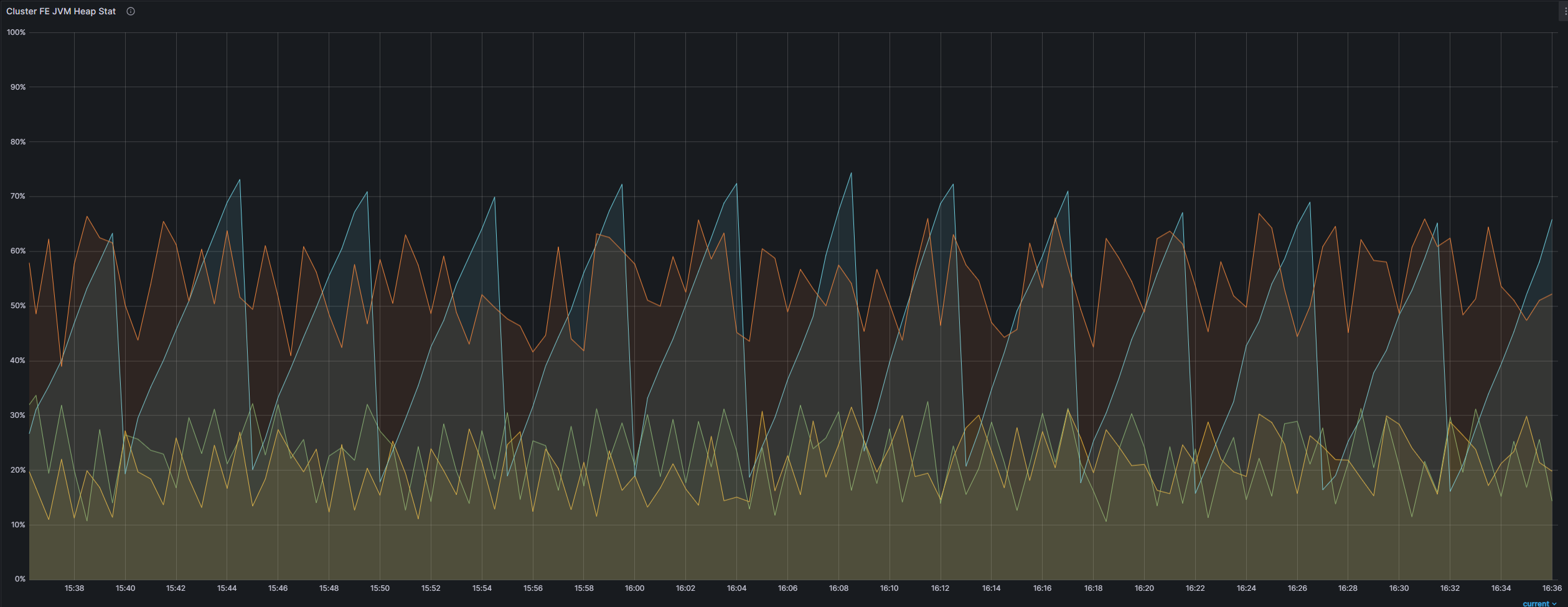Click the 15:50 time axis label

(380, 588)
